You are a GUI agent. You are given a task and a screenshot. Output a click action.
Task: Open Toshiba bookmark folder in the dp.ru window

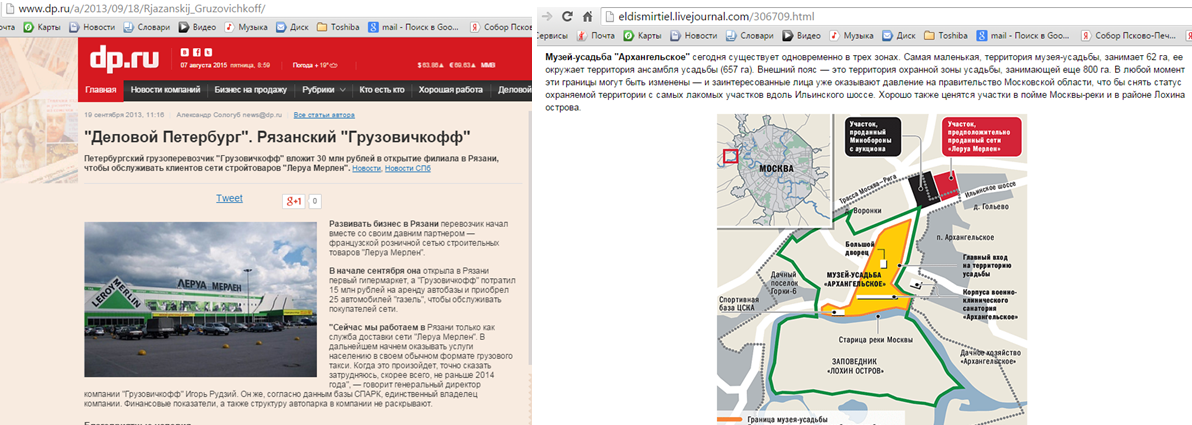338,27
